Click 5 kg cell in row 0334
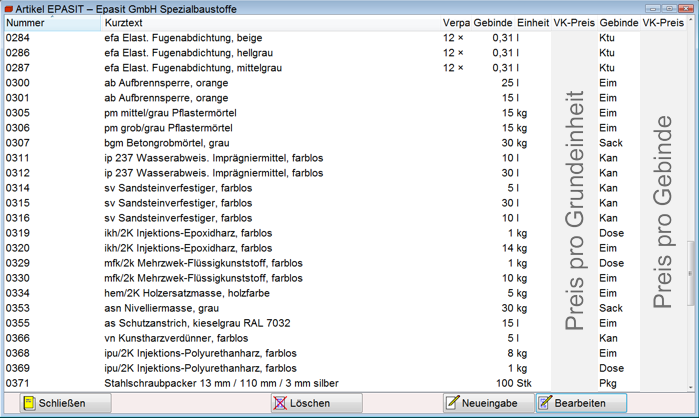The image size is (699, 418). (517, 293)
